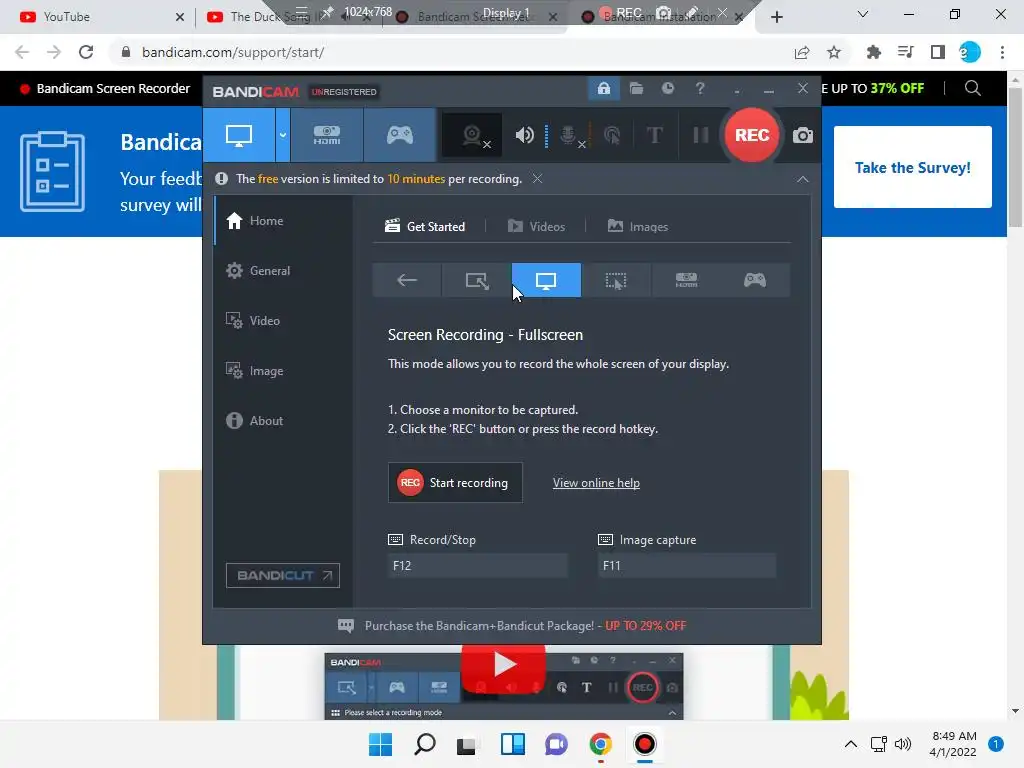
Task: Click the website search magnifier icon
Action: click(x=972, y=88)
